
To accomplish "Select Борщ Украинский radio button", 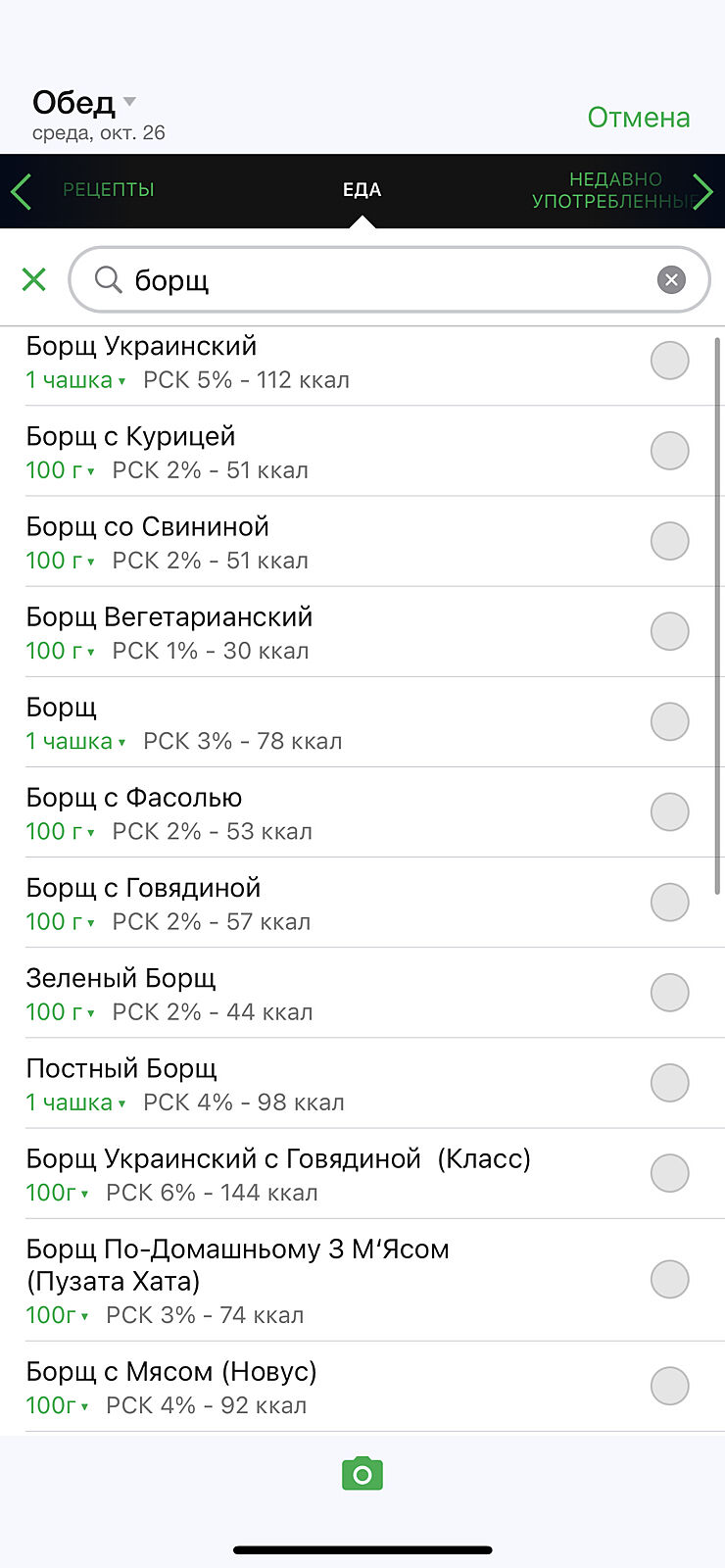I will pyautogui.click(x=670, y=361).
